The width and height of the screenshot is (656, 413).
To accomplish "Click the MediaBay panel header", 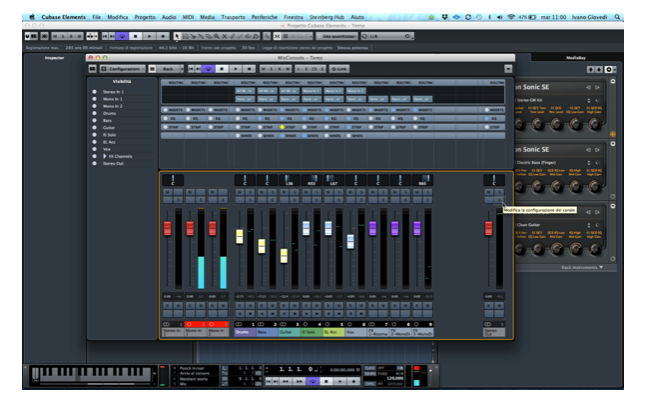I will coord(576,58).
